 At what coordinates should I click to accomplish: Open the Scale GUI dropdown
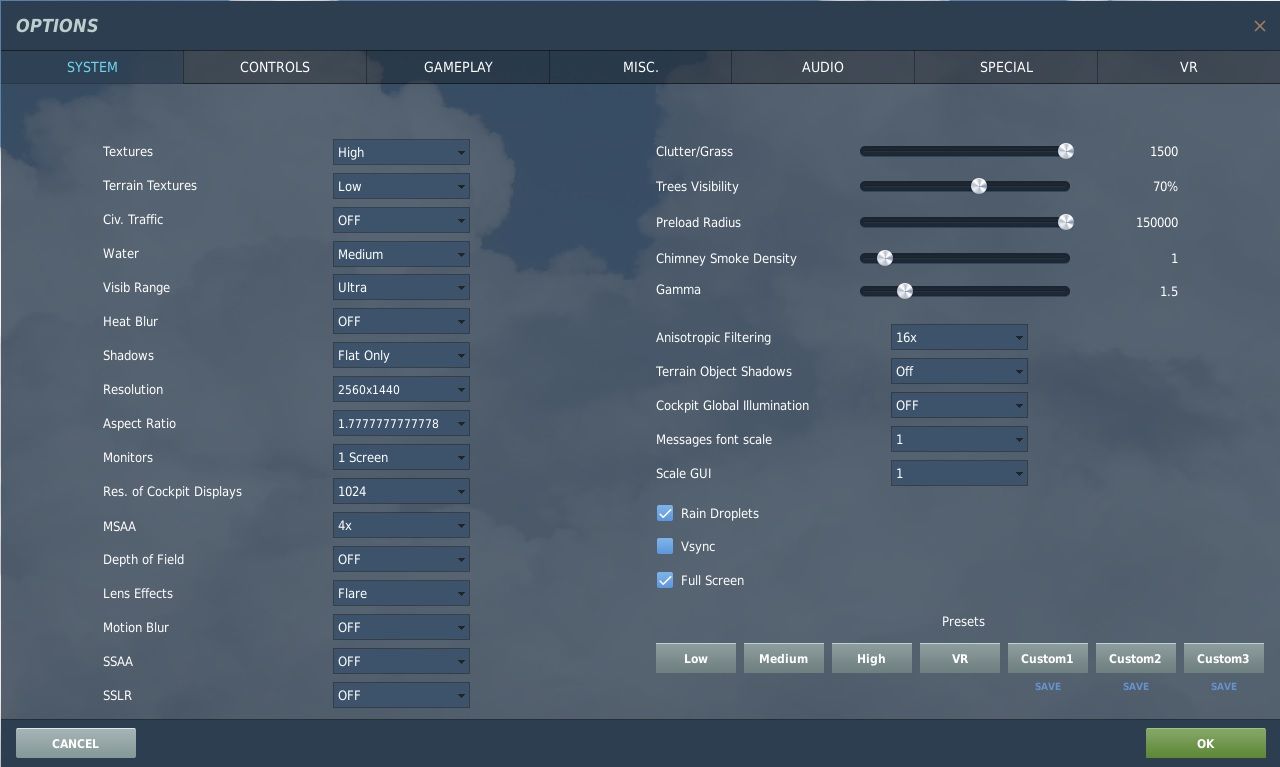[x=958, y=473]
